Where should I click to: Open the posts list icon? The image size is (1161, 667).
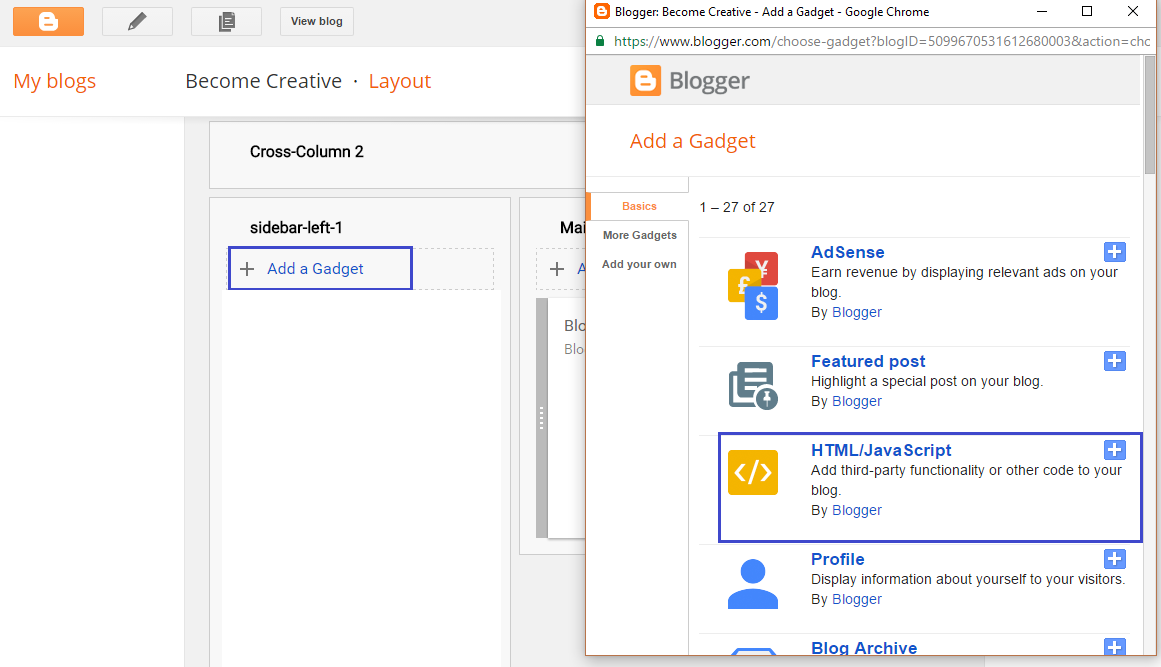227,21
